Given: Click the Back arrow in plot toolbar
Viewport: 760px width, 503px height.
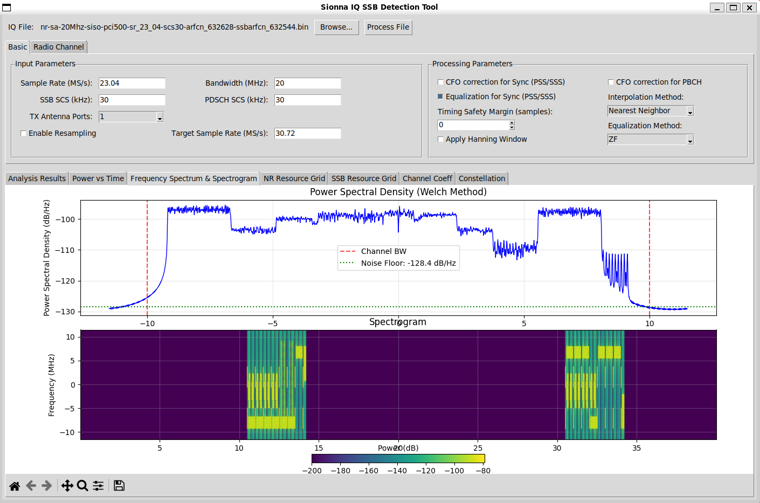Looking at the screenshot, I should point(31,486).
